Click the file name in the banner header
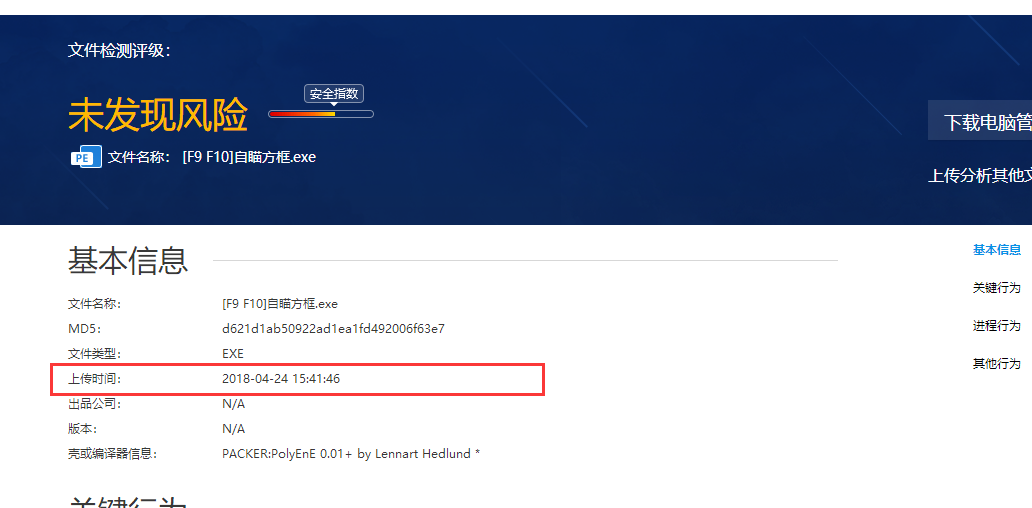1032x508 pixels. click(249, 157)
